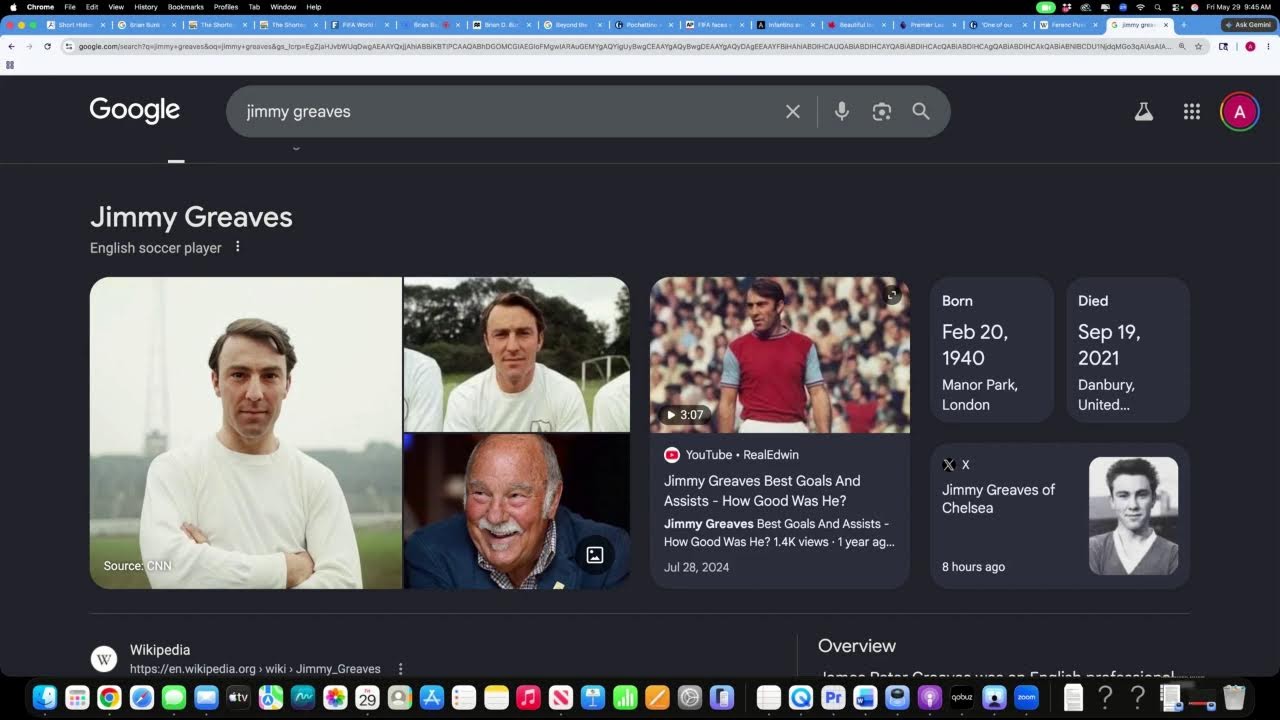Open Maps from the Dock
The height and width of the screenshot is (720, 1280).
click(x=271, y=697)
